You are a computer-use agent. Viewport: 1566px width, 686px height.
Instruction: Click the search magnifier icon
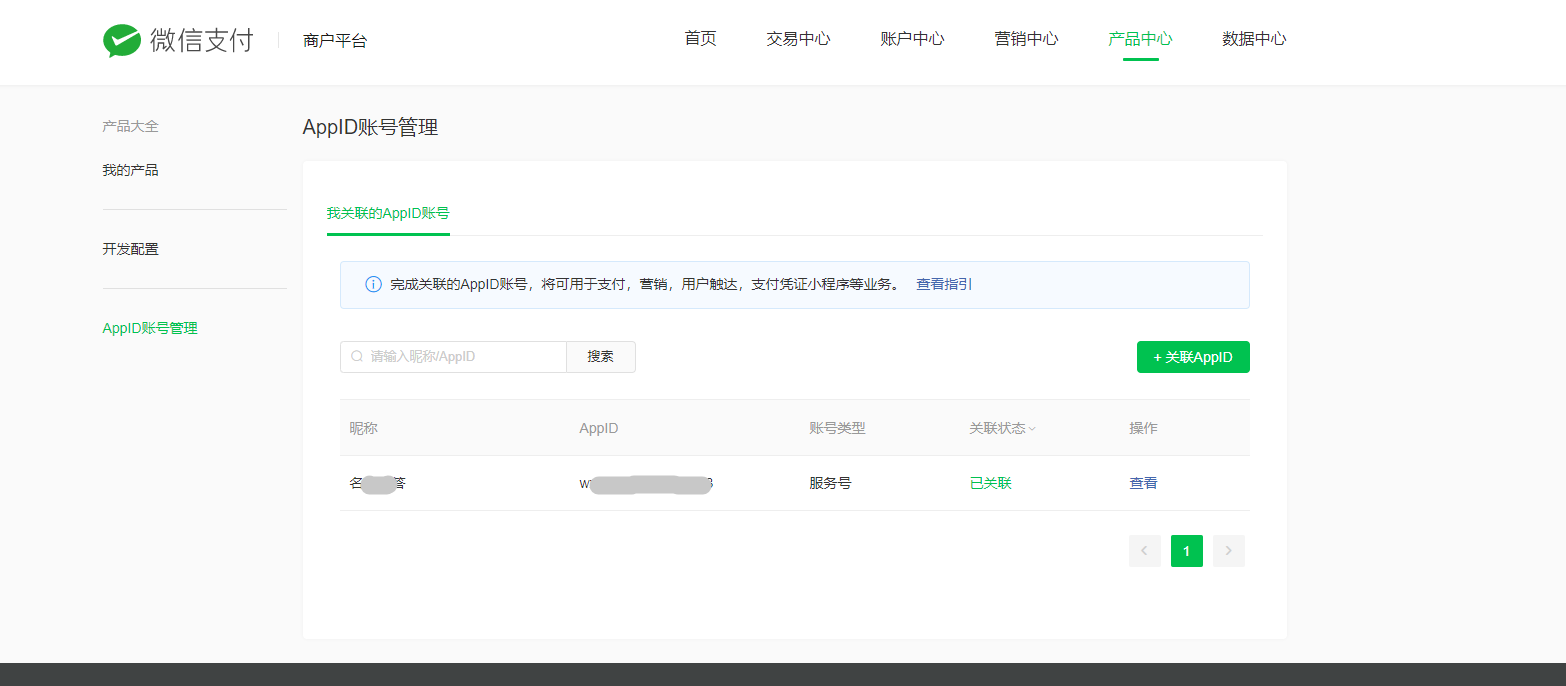(x=357, y=357)
